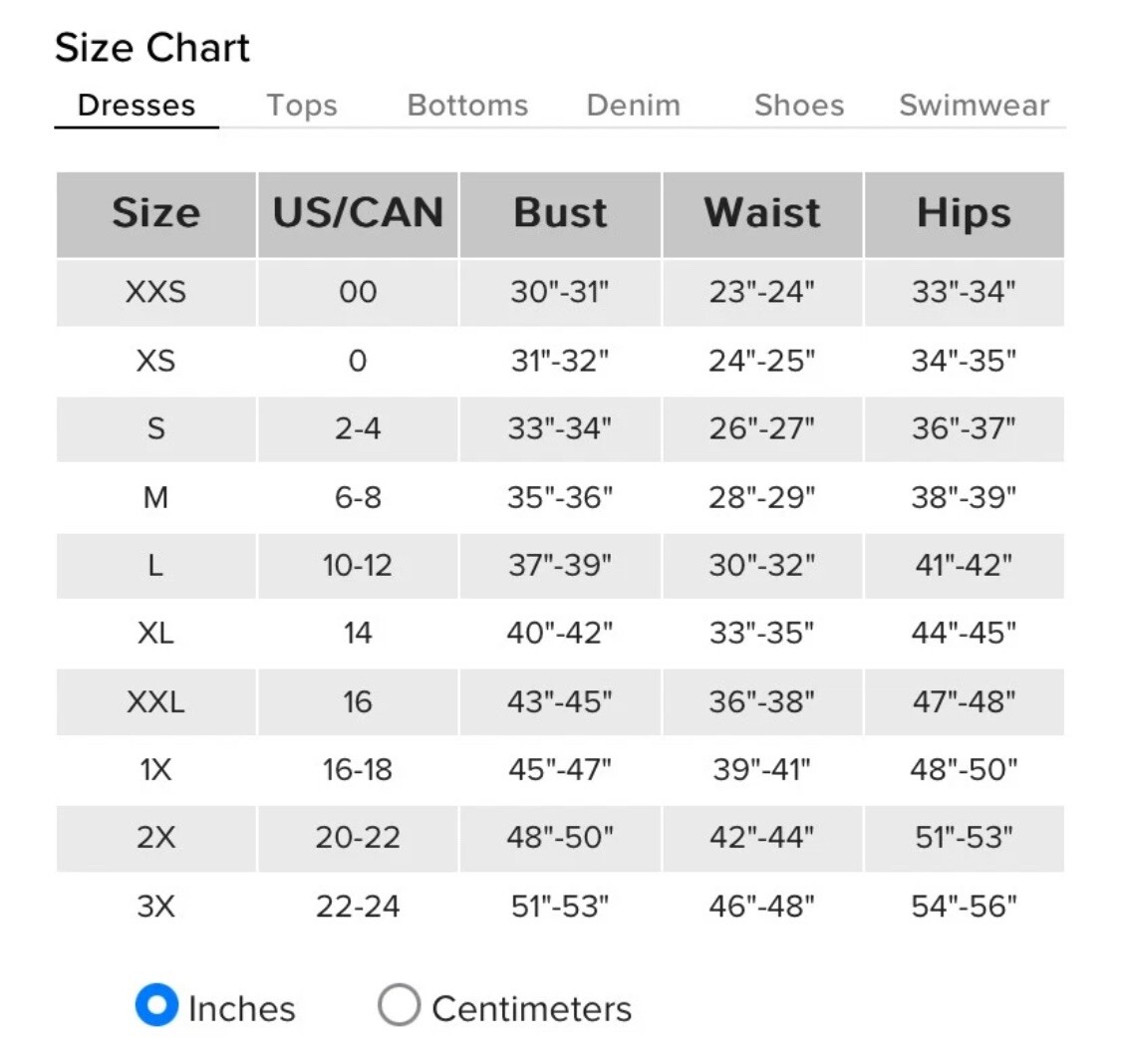Click the L waist value 30"-32"

(x=762, y=565)
